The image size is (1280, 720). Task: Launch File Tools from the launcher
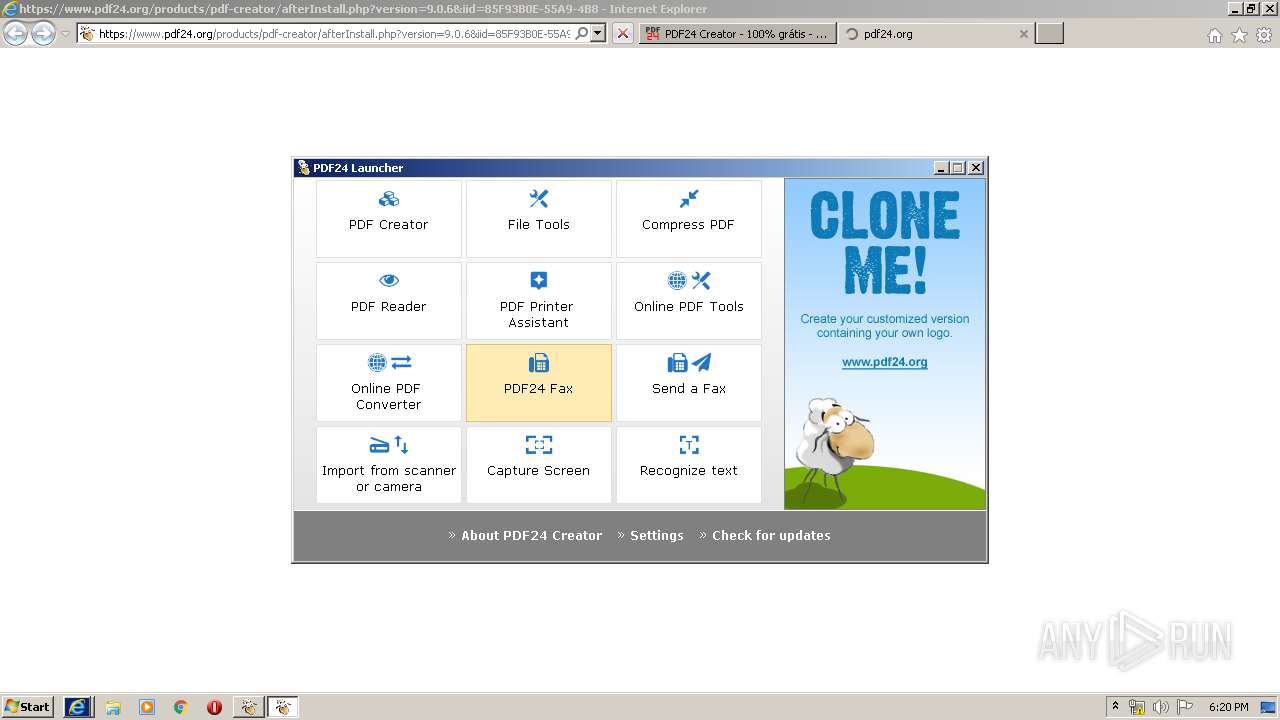pos(539,218)
